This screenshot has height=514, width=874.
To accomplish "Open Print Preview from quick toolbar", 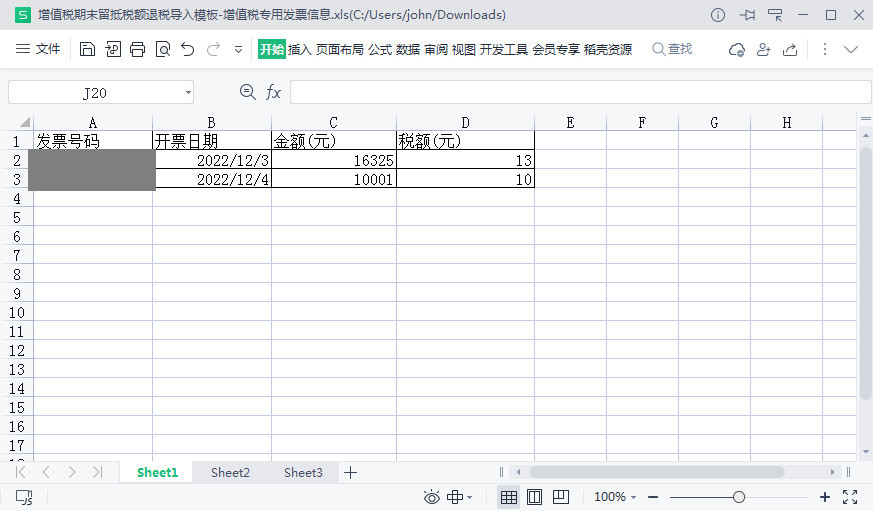I will 163,49.
